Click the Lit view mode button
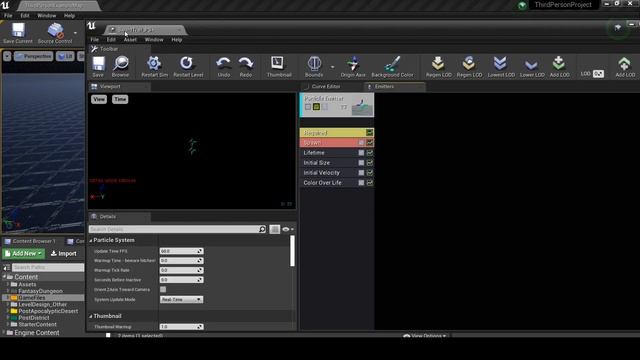640x360 pixels. [65, 56]
